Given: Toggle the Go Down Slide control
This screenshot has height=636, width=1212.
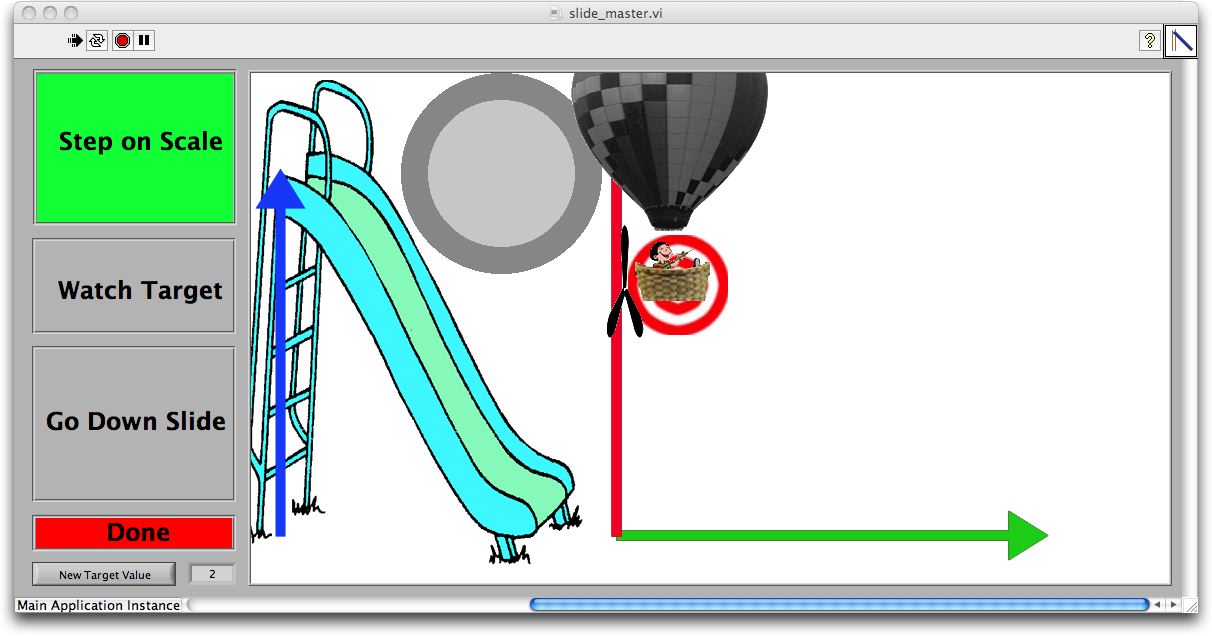Looking at the screenshot, I should pyautogui.click(x=134, y=421).
